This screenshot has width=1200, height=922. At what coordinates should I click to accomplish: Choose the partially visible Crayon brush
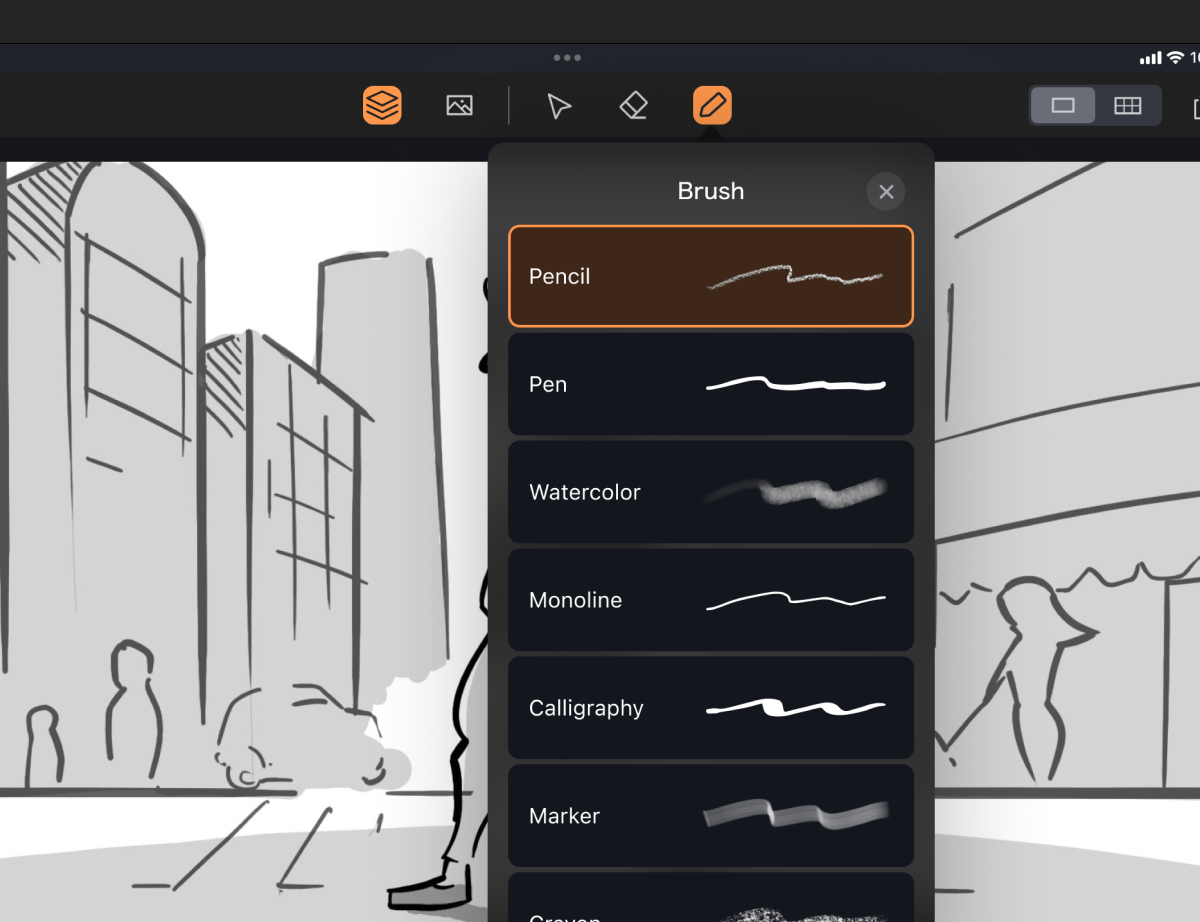pos(711,897)
